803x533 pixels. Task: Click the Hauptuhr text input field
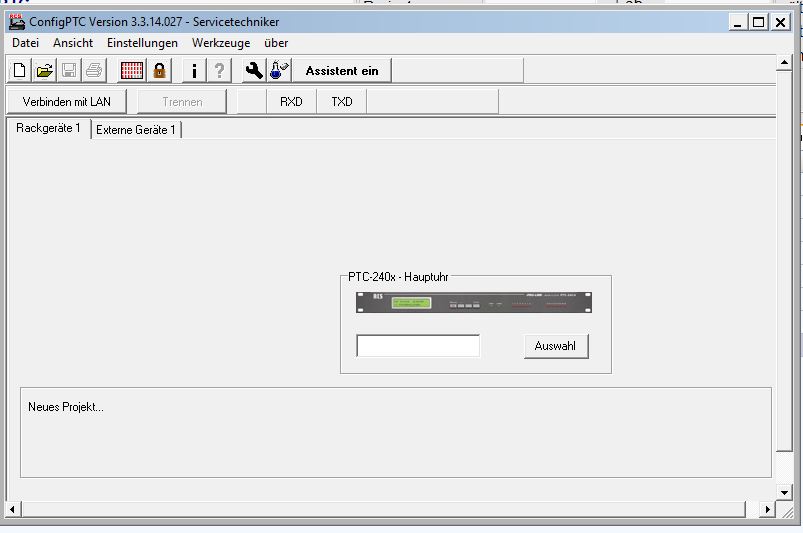(418, 346)
